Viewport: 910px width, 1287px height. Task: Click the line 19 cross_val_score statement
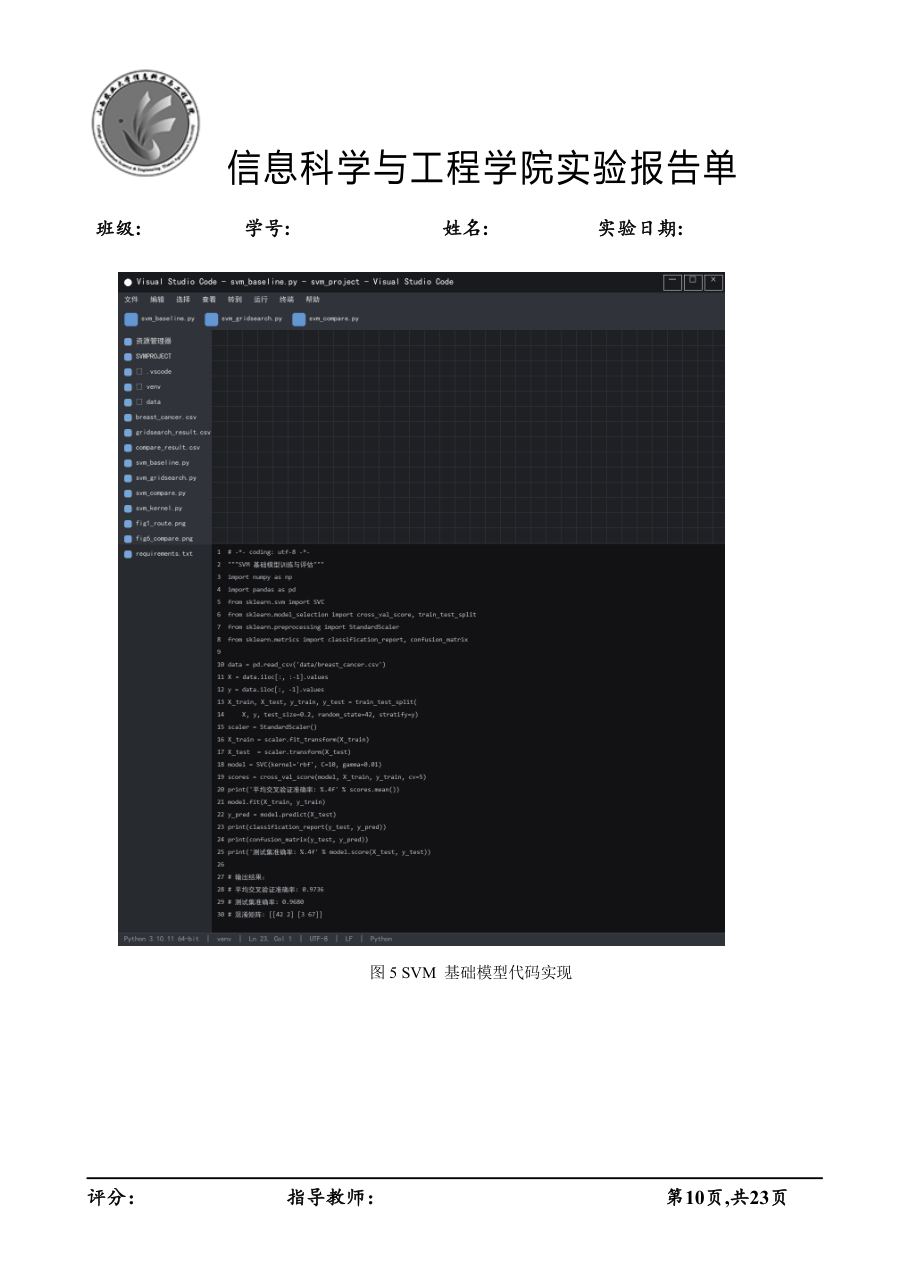click(x=327, y=777)
